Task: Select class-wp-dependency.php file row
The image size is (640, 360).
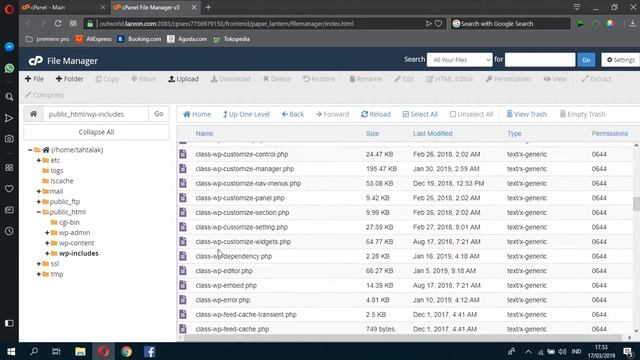Action: click(404, 256)
